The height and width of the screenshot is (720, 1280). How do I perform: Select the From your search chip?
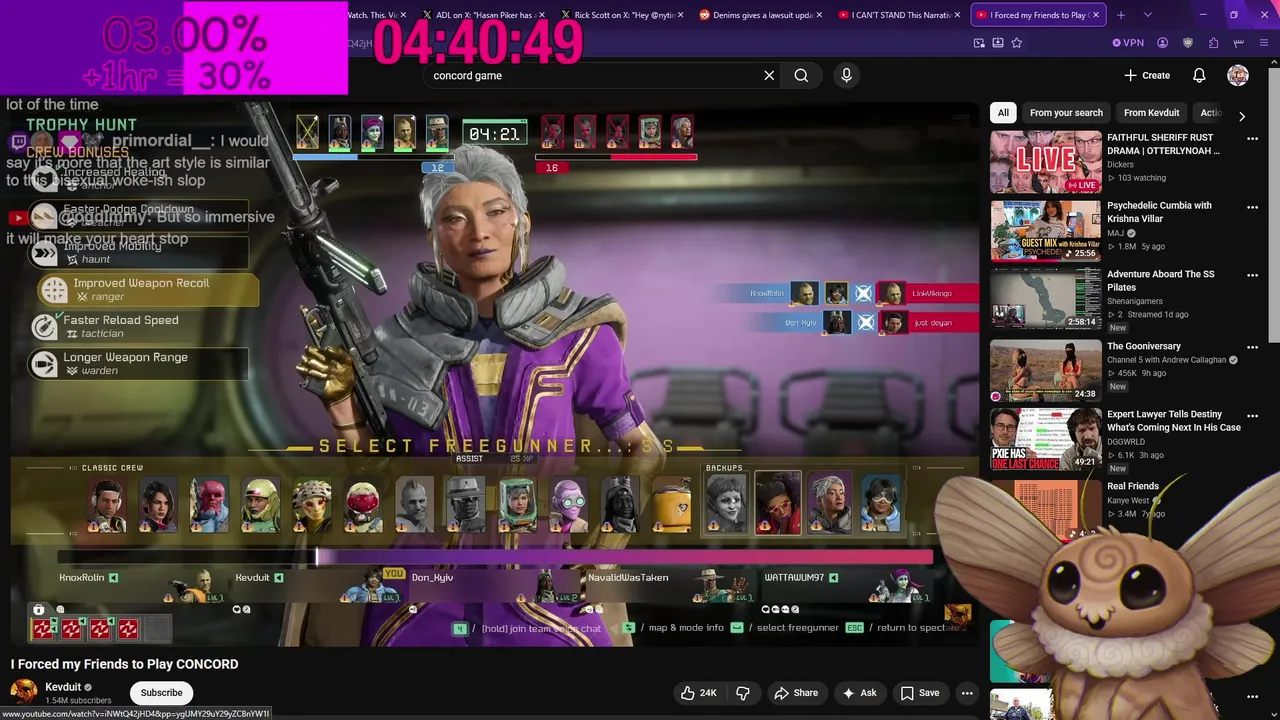1066,113
